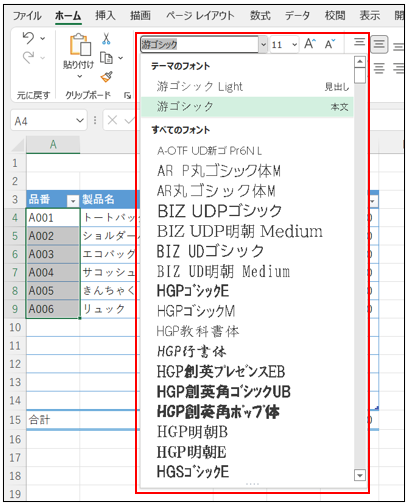The height and width of the screenshot is (503, 406).
Task: Select the 合計 cell
Action: coord(53,420)
